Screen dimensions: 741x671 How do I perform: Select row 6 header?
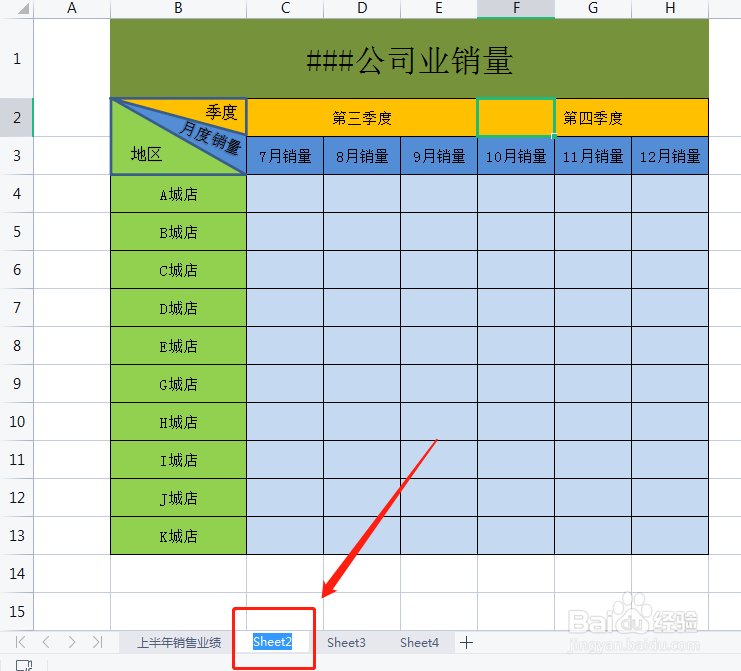coord(17,269)
